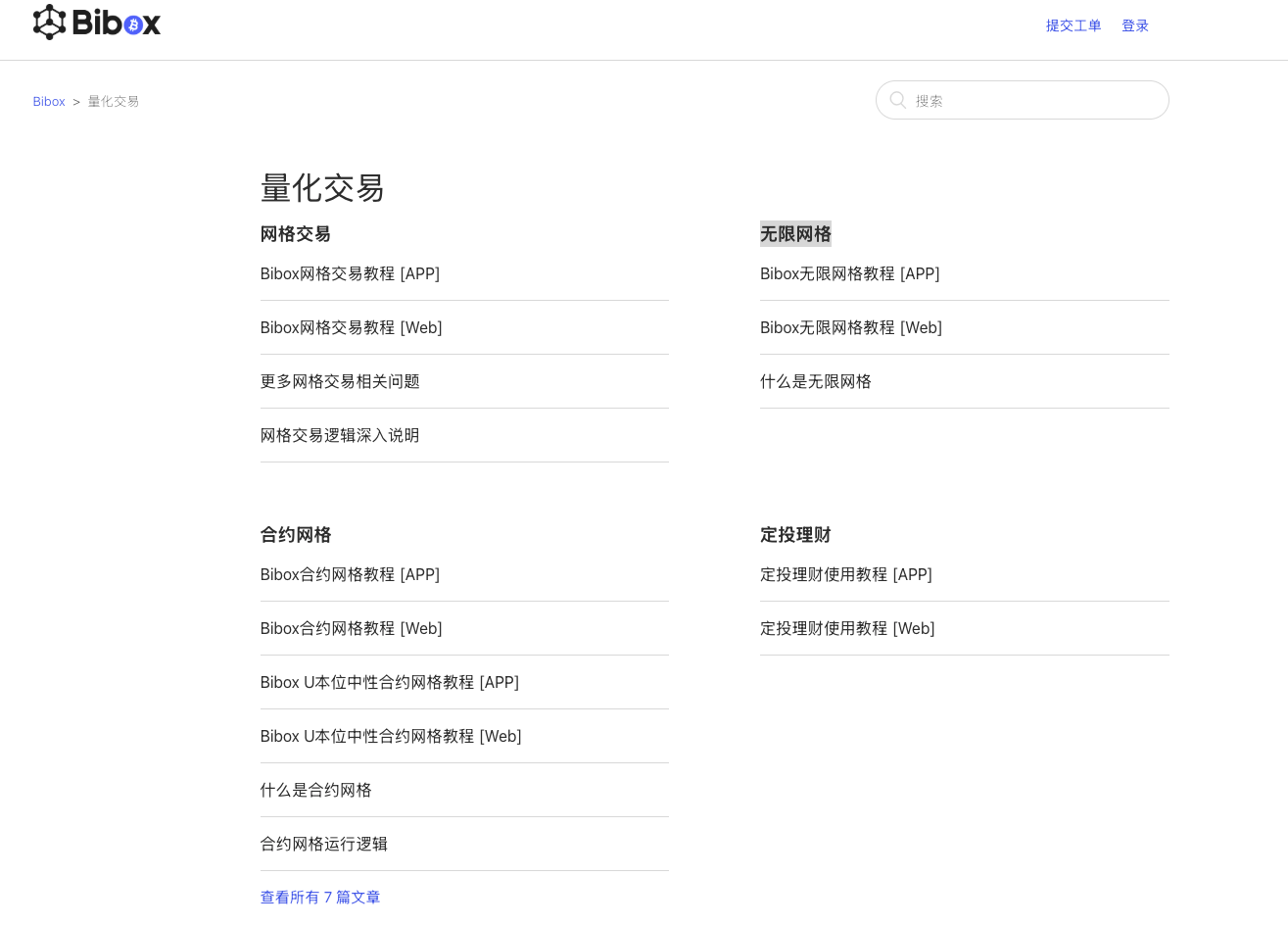This screenshot has height=925, width=1288.
Task: Open the 无限网格 section heading
Action: click(795, 234)
